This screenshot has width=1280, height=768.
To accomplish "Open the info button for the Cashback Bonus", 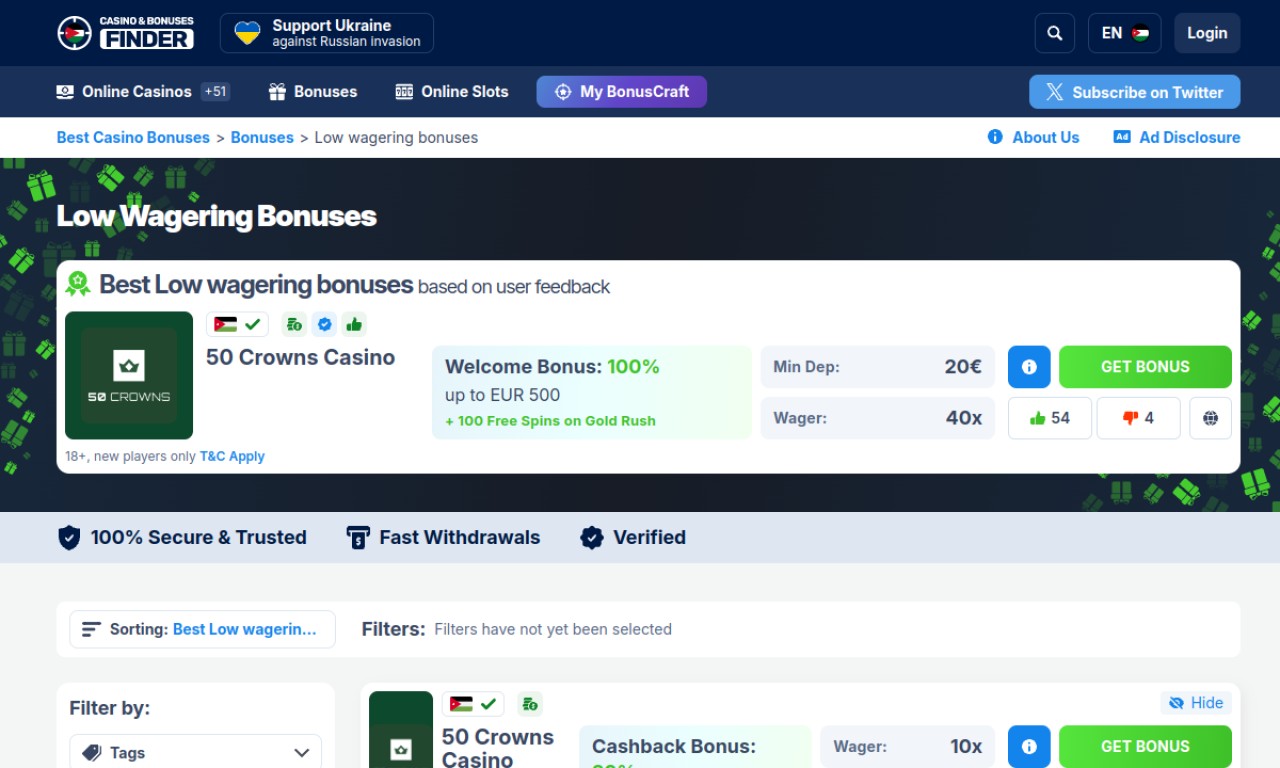I will click(1029, 746).
